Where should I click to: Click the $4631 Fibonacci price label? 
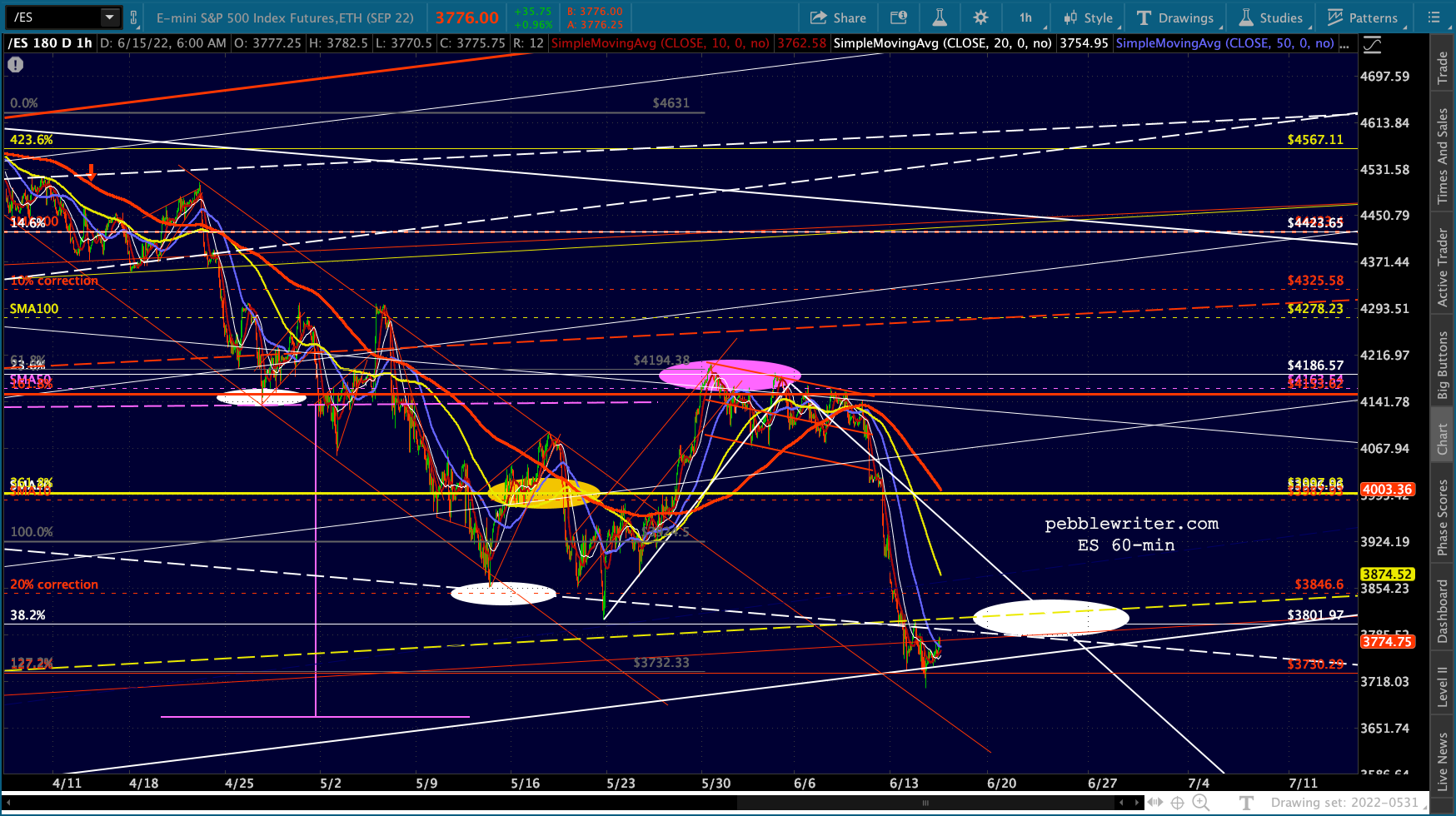(x=671, y=103)
